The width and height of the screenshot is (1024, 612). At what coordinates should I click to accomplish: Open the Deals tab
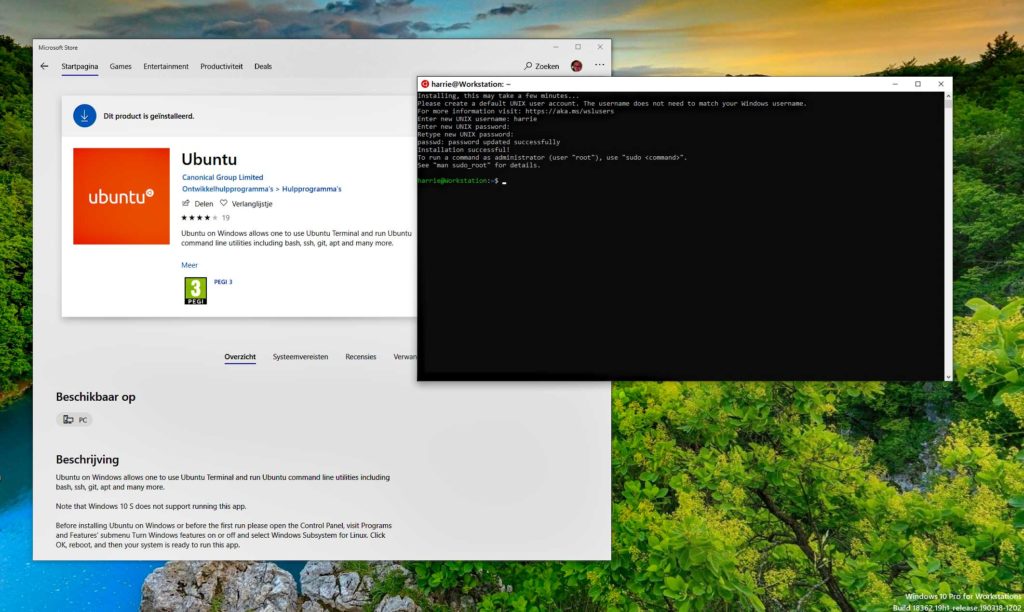(x=263, y=67)
